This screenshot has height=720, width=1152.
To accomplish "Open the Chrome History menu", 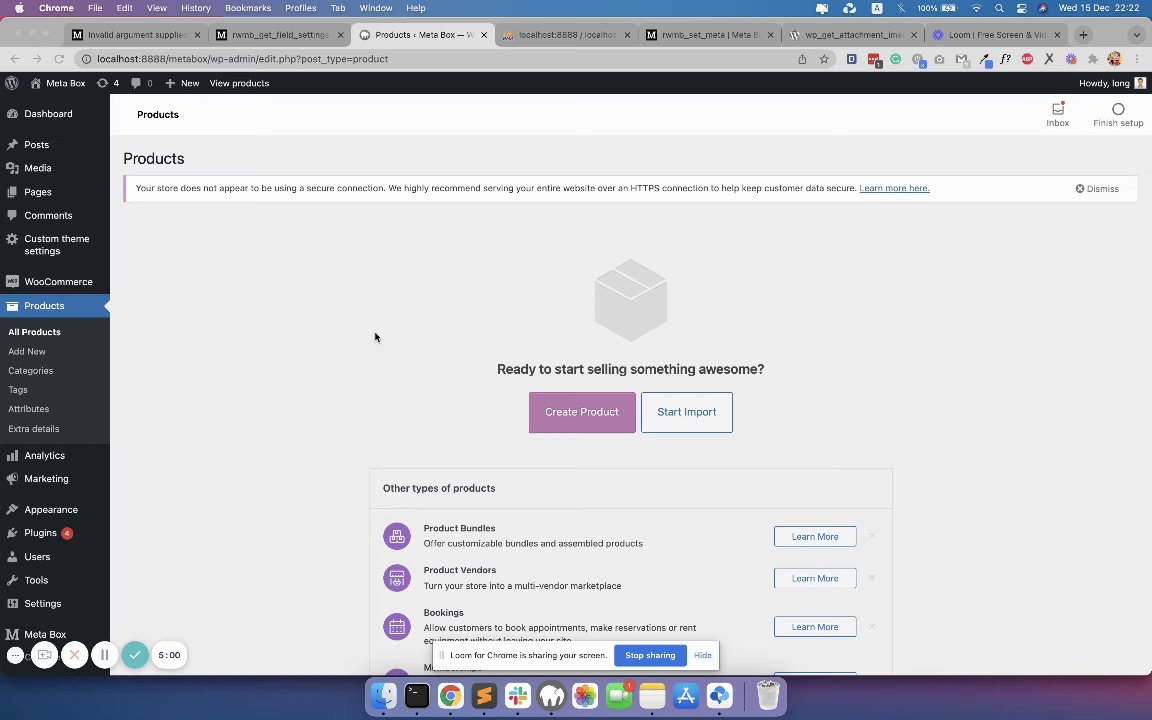I will tap(195, 8).
